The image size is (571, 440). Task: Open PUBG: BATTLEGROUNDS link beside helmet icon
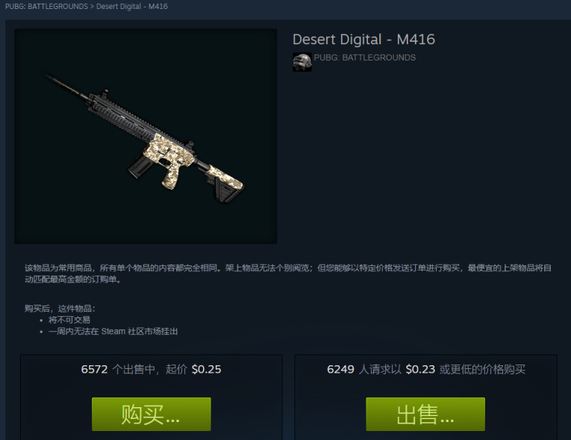pos(365,58)
